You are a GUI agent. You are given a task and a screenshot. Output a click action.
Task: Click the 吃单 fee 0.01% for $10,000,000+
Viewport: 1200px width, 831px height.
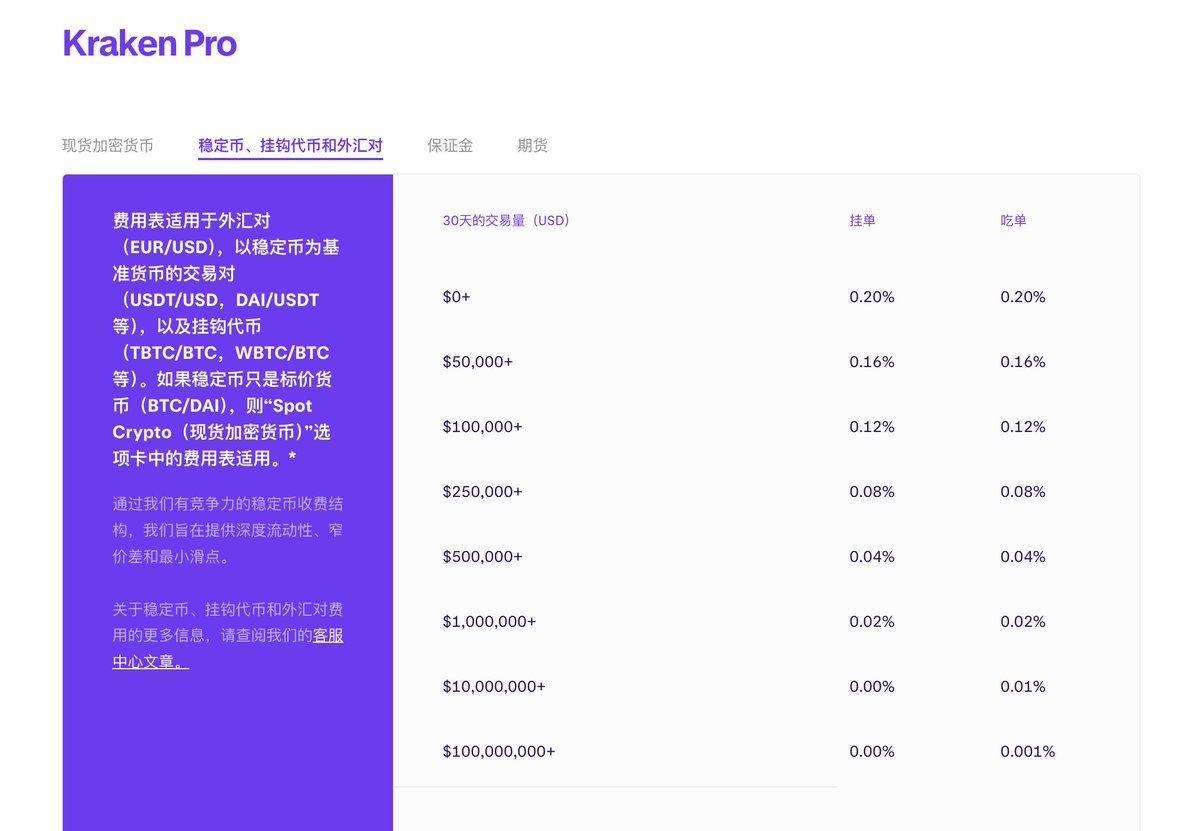point(1023,687)
